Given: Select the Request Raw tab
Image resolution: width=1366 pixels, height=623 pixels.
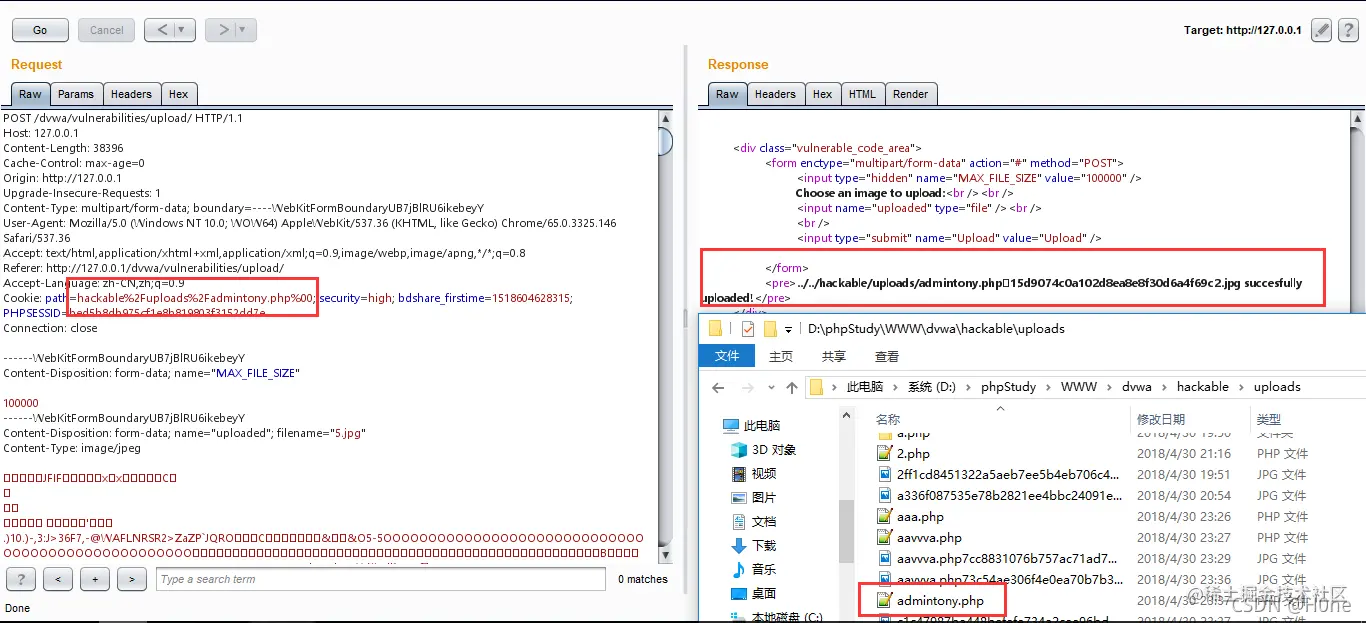Looking at the screenshot, I should (x=30, y=94).
